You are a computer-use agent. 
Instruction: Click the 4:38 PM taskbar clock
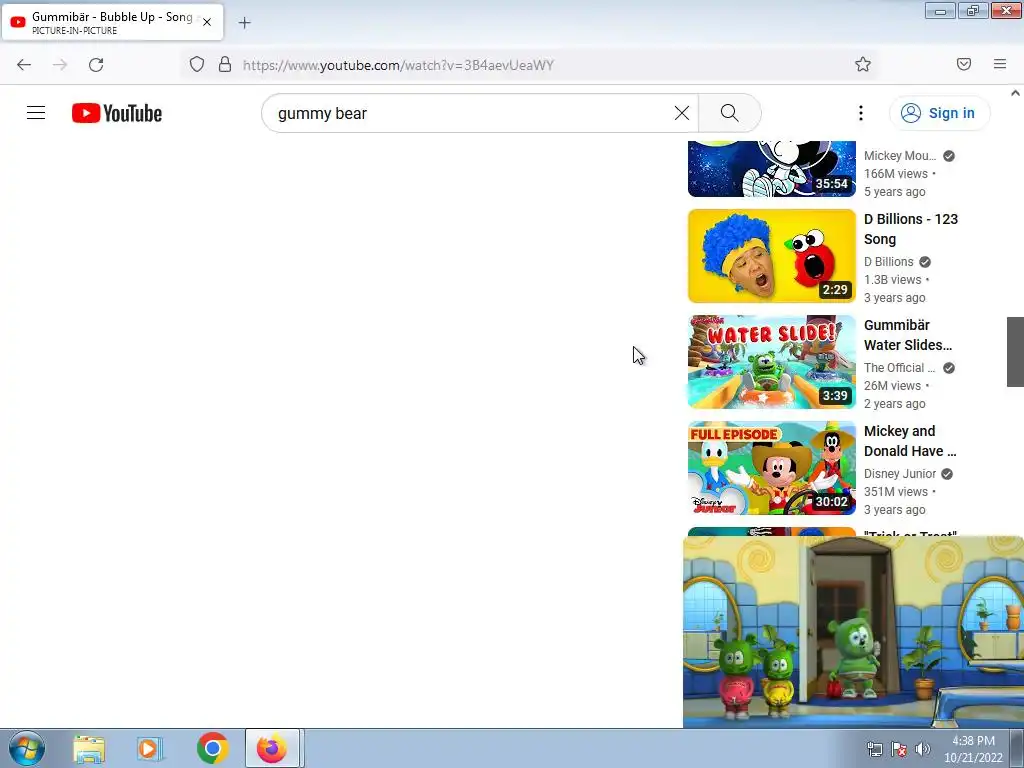tap(973, 749)
